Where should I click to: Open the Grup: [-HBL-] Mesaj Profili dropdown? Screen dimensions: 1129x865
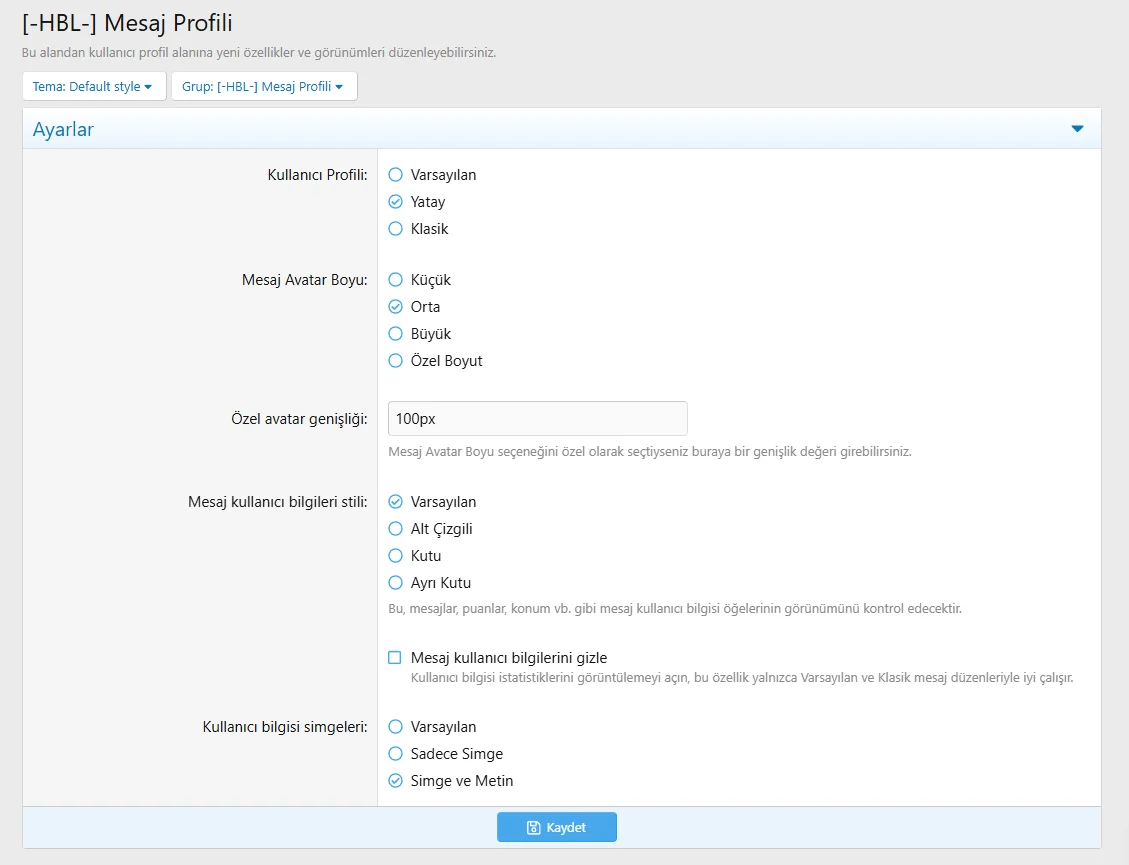tap(263, 87)
